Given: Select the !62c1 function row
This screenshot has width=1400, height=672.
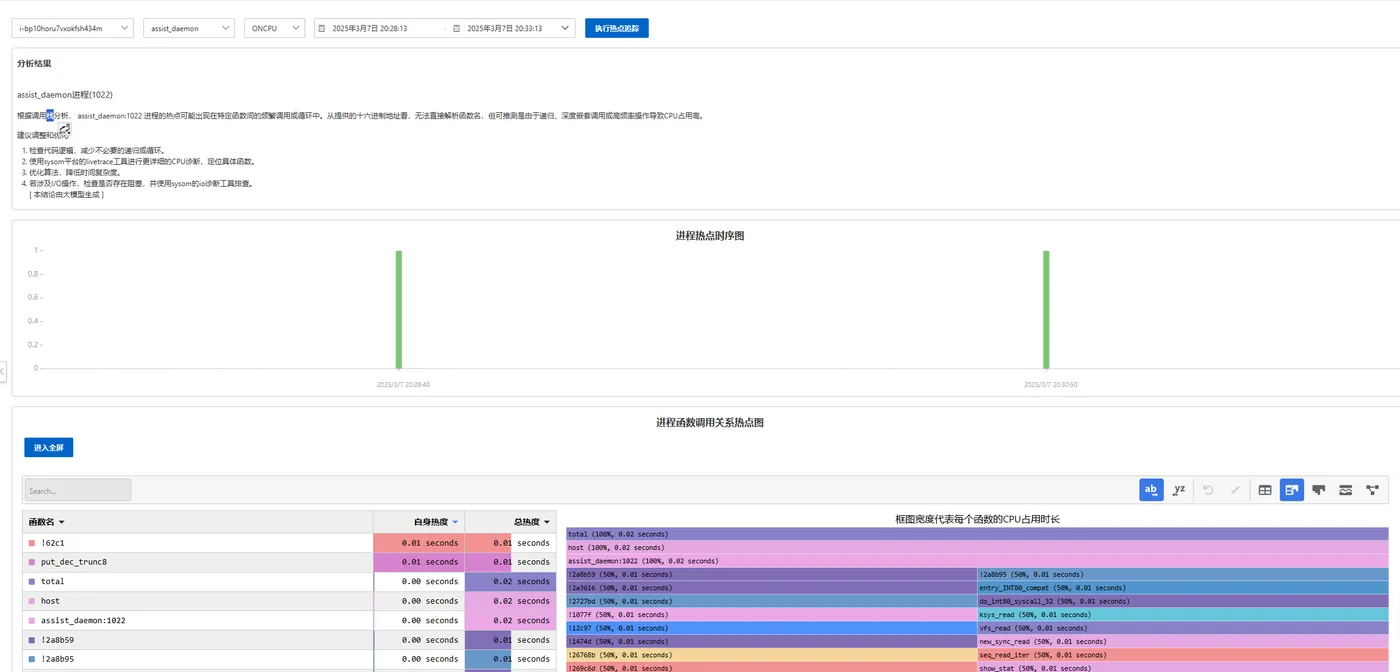Looking at the screenshot, I should tap(290, 543).
